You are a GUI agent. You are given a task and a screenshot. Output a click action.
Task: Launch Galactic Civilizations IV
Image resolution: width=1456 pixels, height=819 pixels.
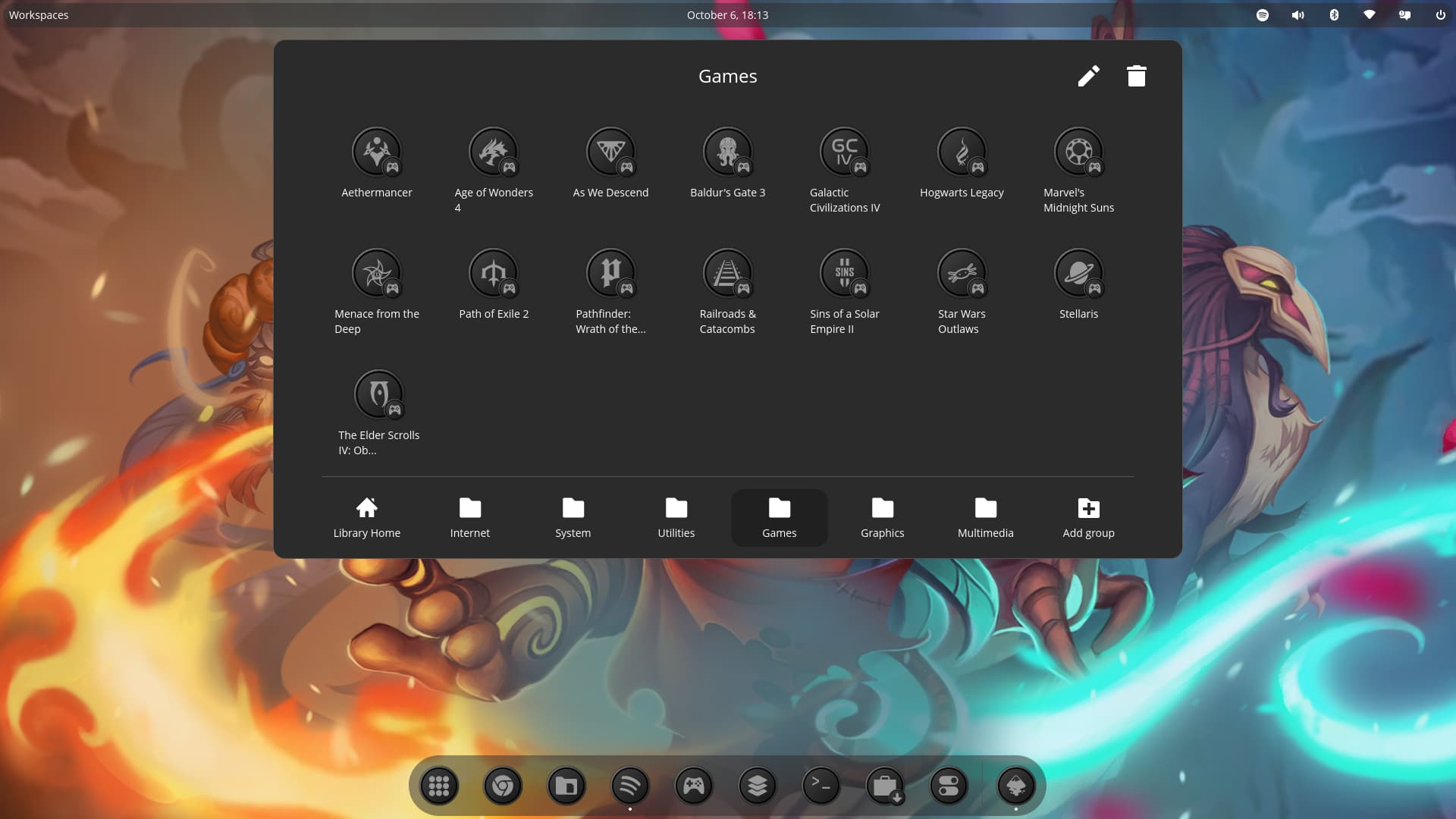[x=844, y=152]
